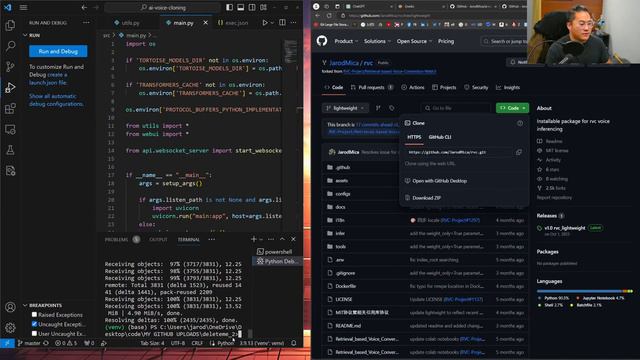The image size is (640, 360).
Task: Open the Remote Explorer icon in activity bar
Action: 10,129
